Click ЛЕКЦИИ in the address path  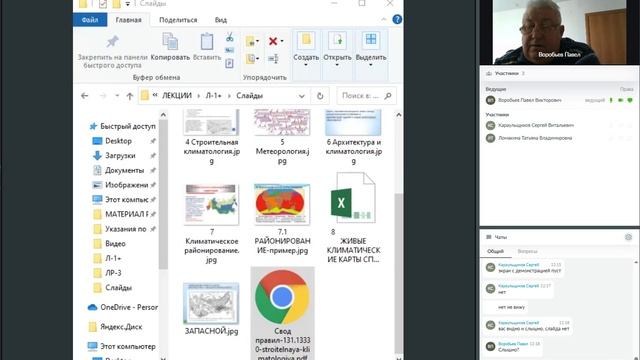point(177,96)
